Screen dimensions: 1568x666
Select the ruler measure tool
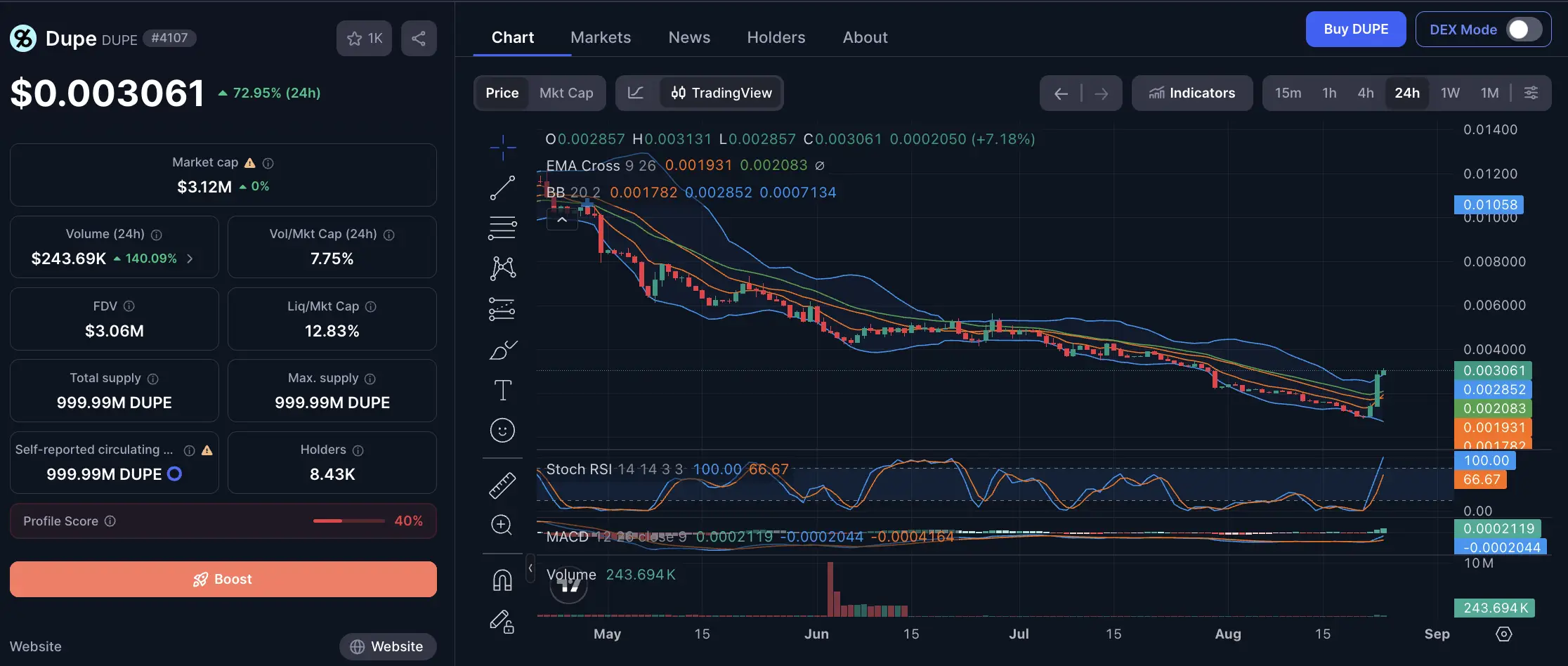(x=502, y=485)
